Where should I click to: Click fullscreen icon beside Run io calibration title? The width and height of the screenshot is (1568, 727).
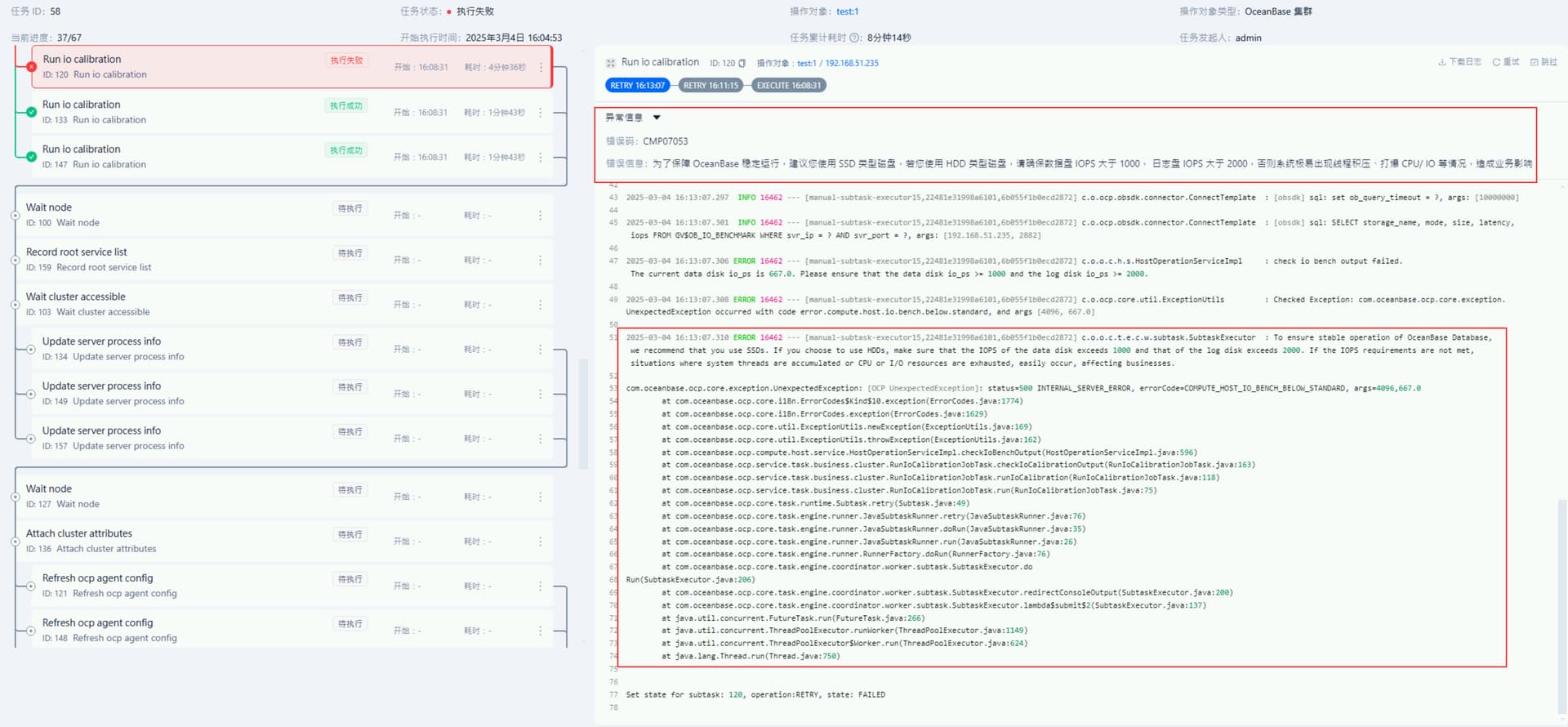[610, 63]
